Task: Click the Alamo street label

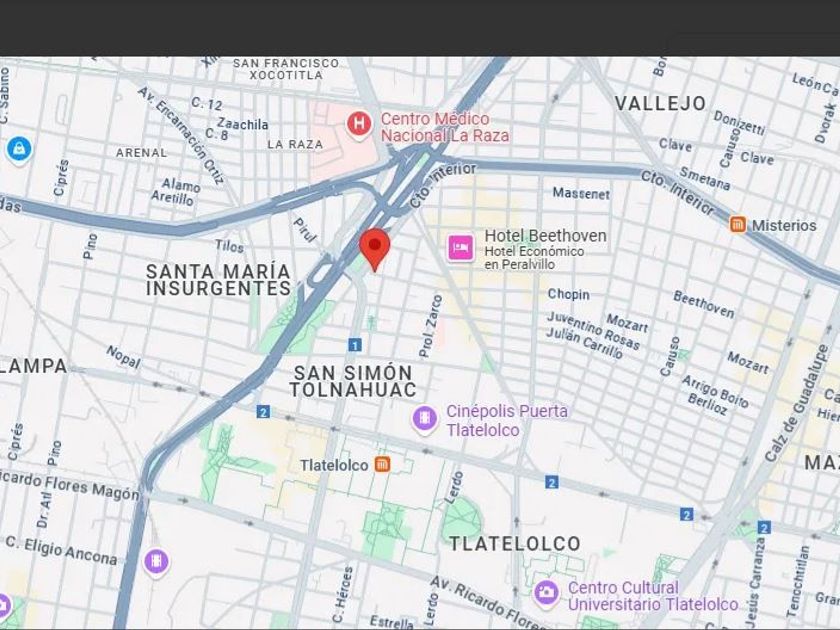Action: [181, 185]
